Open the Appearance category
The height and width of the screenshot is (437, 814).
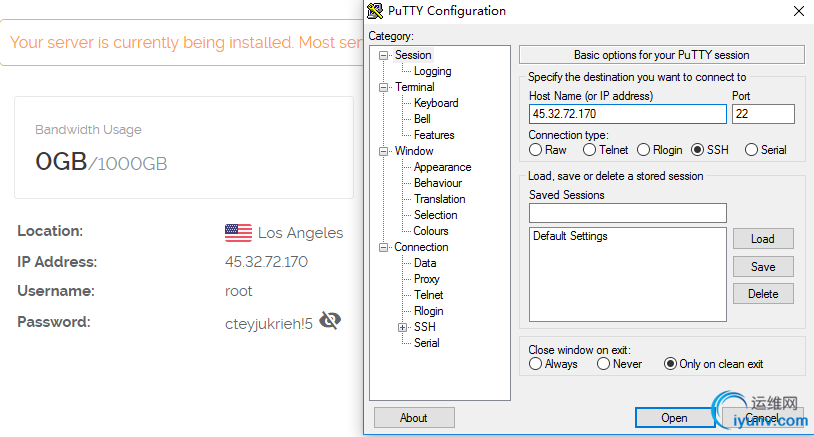pos(442,167)
